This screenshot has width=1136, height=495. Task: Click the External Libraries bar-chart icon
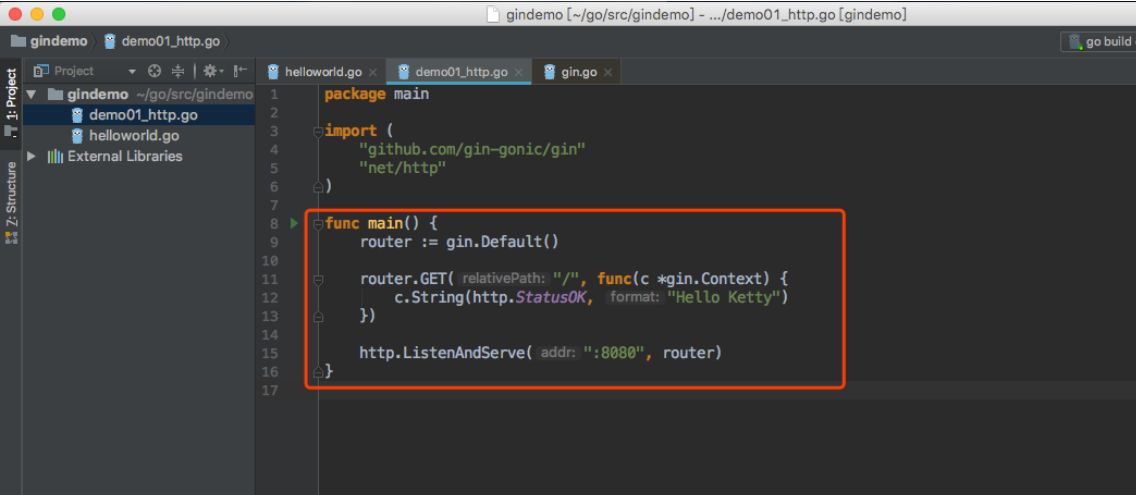pyautogui.click(x=55, y=156)
